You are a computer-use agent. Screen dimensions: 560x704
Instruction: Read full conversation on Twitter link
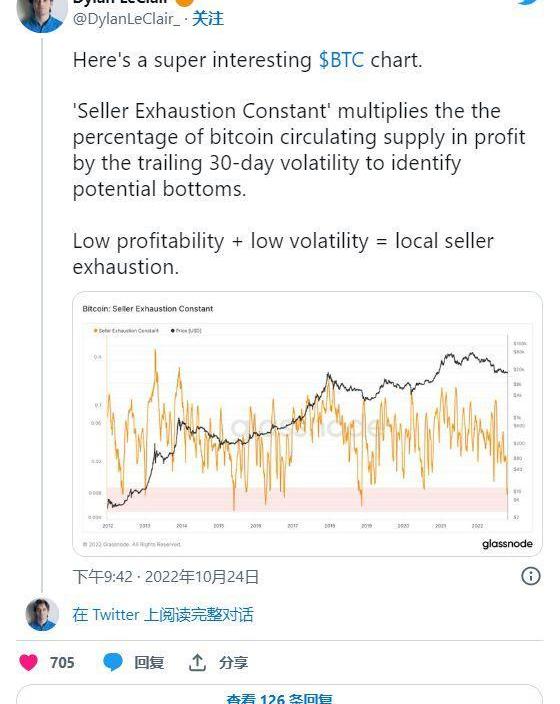click(x=163, y=615)
